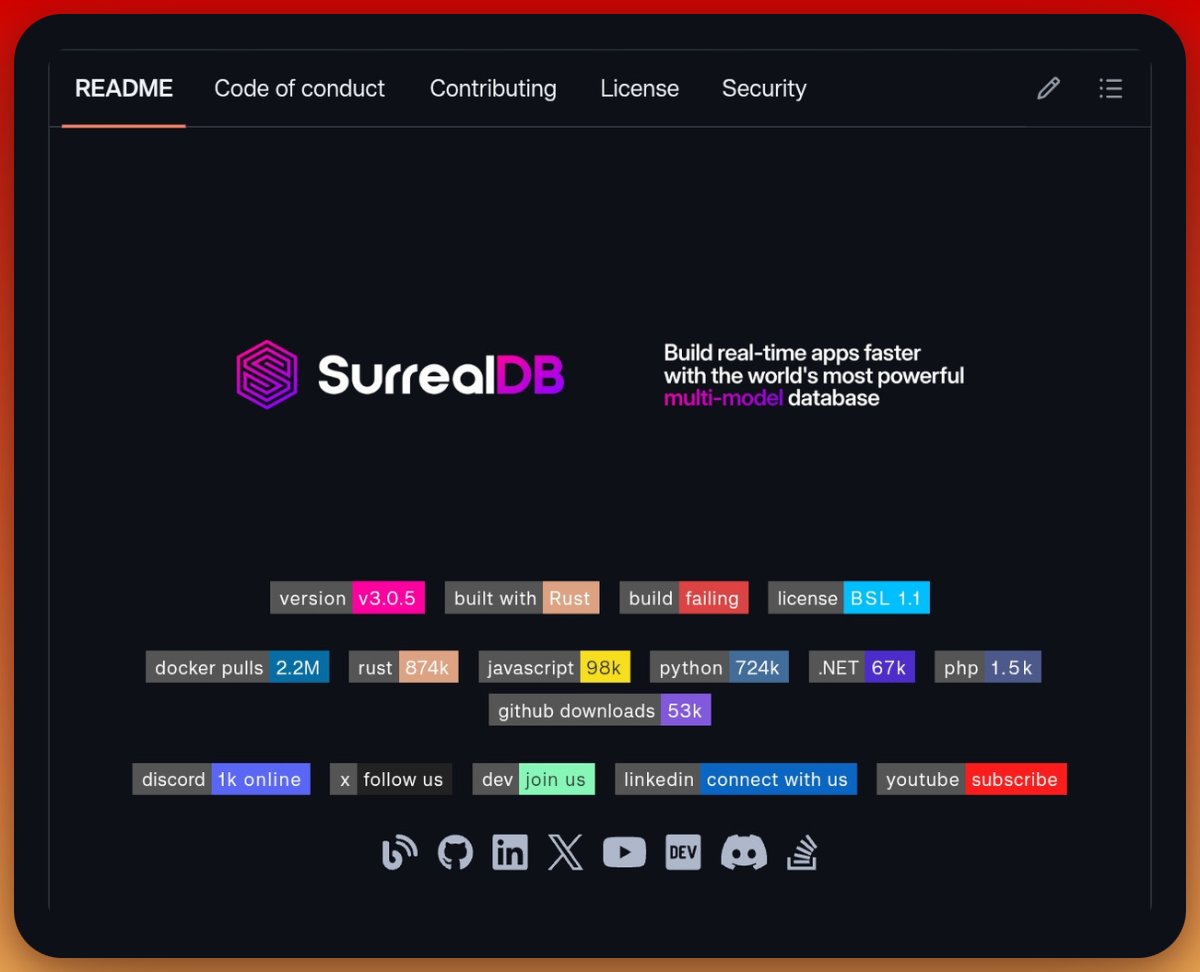The image size is (1200, 972).
Task: Switch to the Code of conduct tab
Action: point(299,89)
